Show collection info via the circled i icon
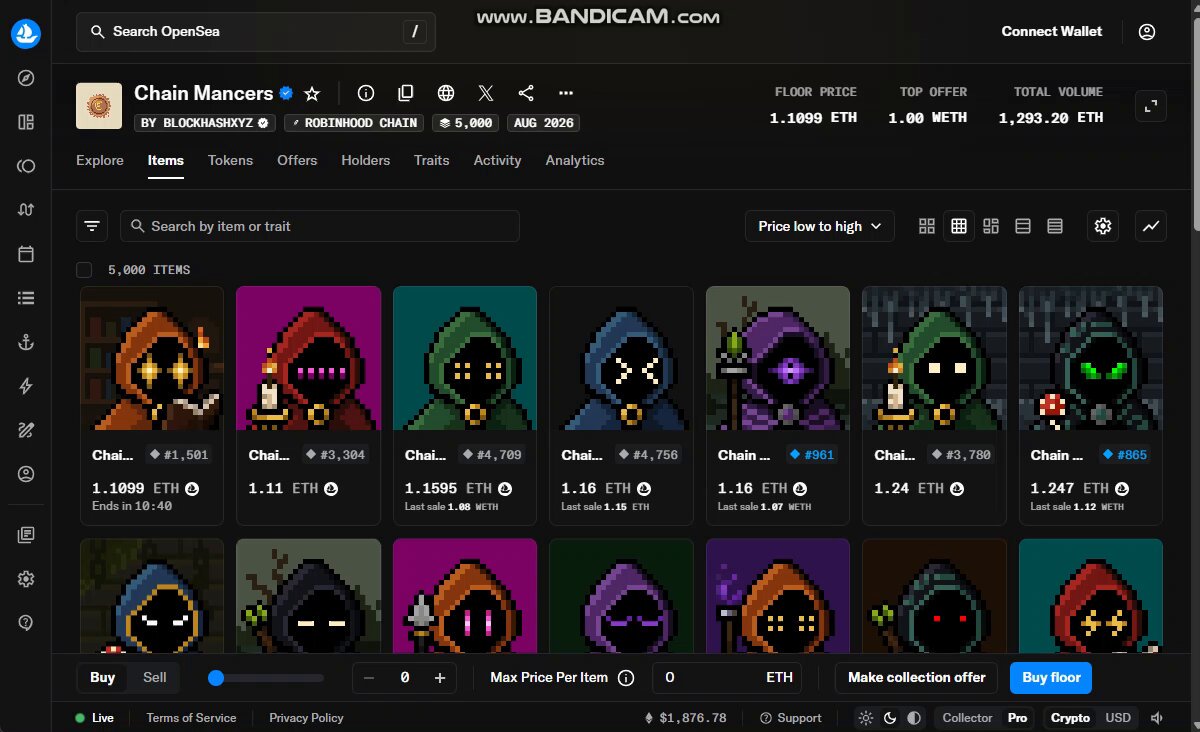The height and width of the screenshot is (732, 1200). 366,93
